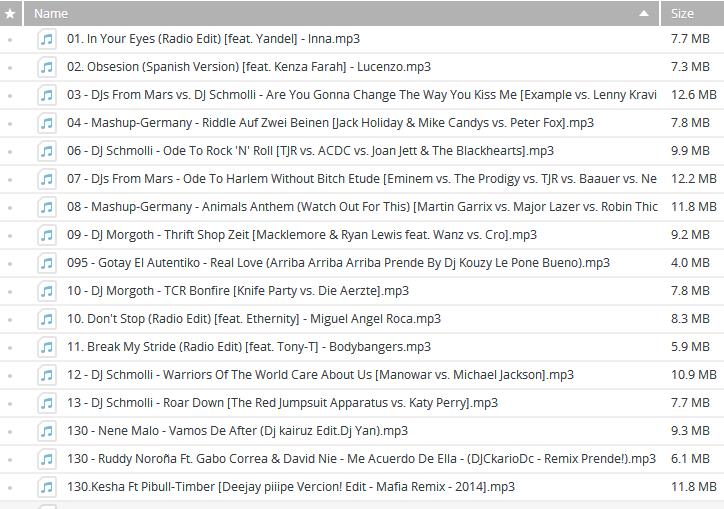Image resolution: width=724 pixels, height=509 pixels.
Task: Sort files by the Name column header
Action: [52, 14]
